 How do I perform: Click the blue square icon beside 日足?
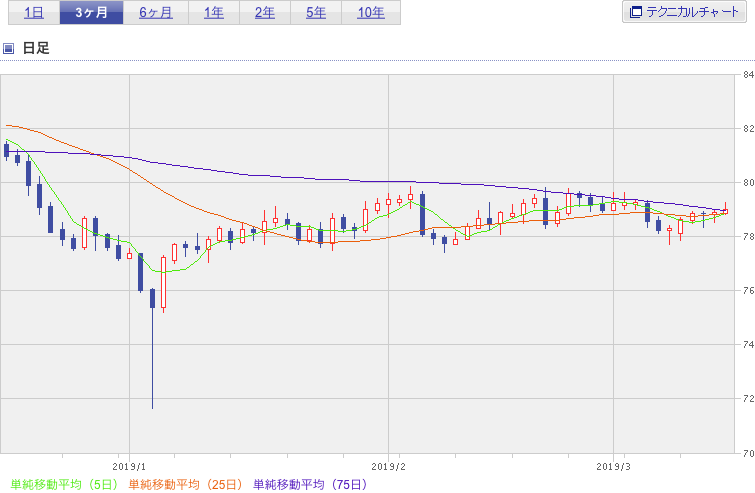(x=8, y=48)
